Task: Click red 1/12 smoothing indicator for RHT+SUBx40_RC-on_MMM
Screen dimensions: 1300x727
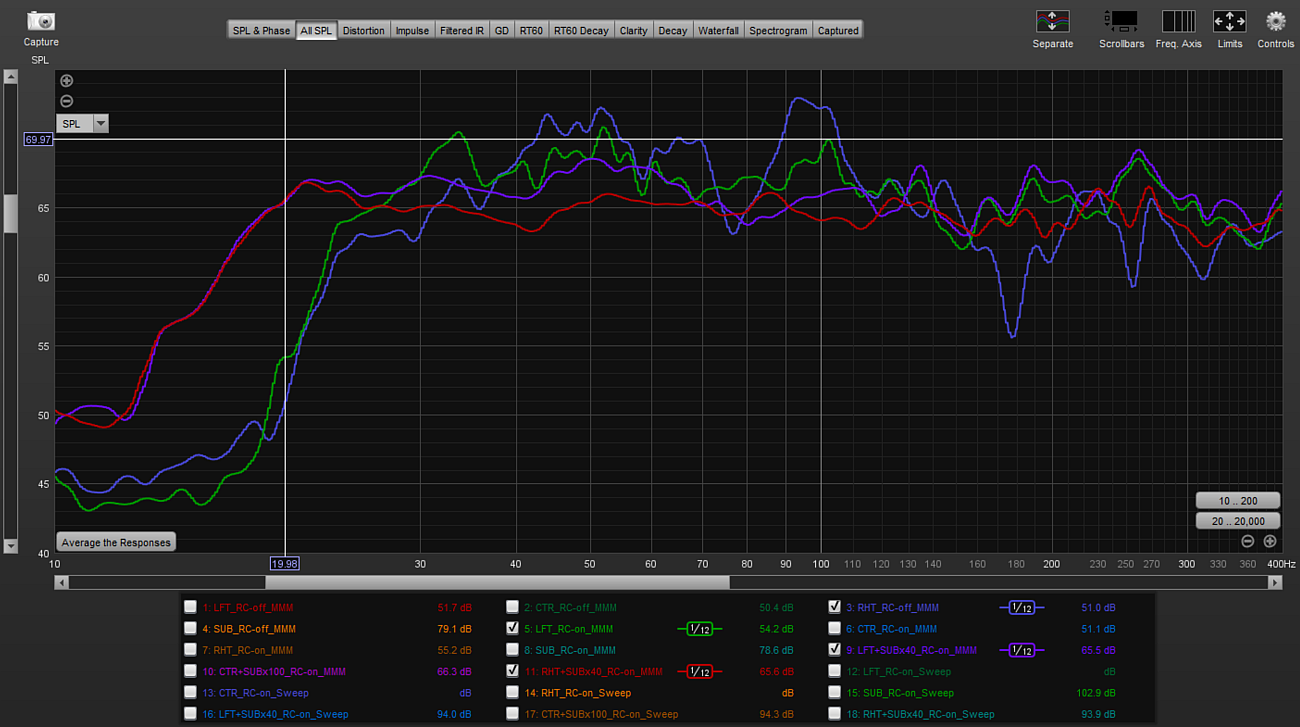Action: [699, 671]
